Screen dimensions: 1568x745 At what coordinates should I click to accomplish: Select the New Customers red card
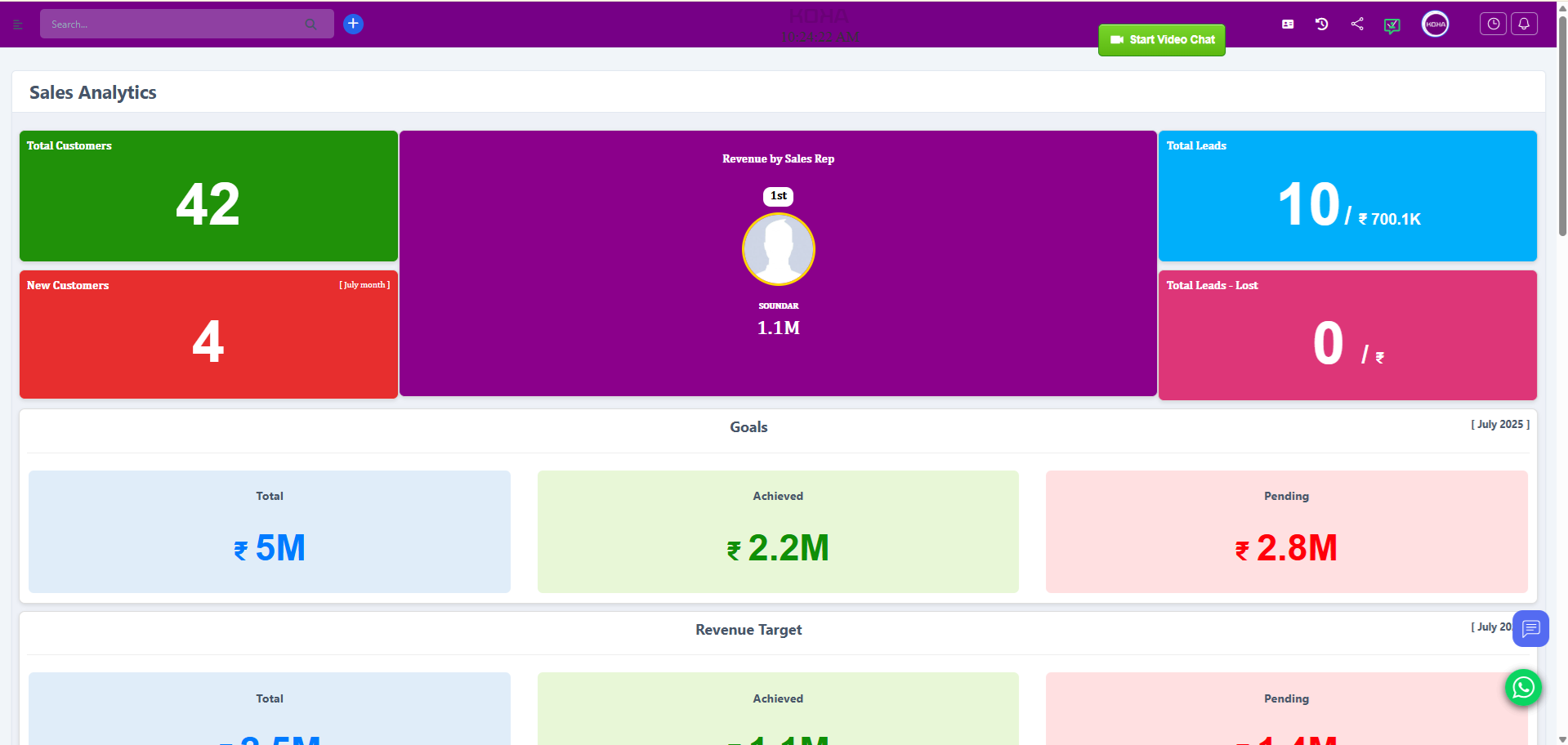coord(208,335)
